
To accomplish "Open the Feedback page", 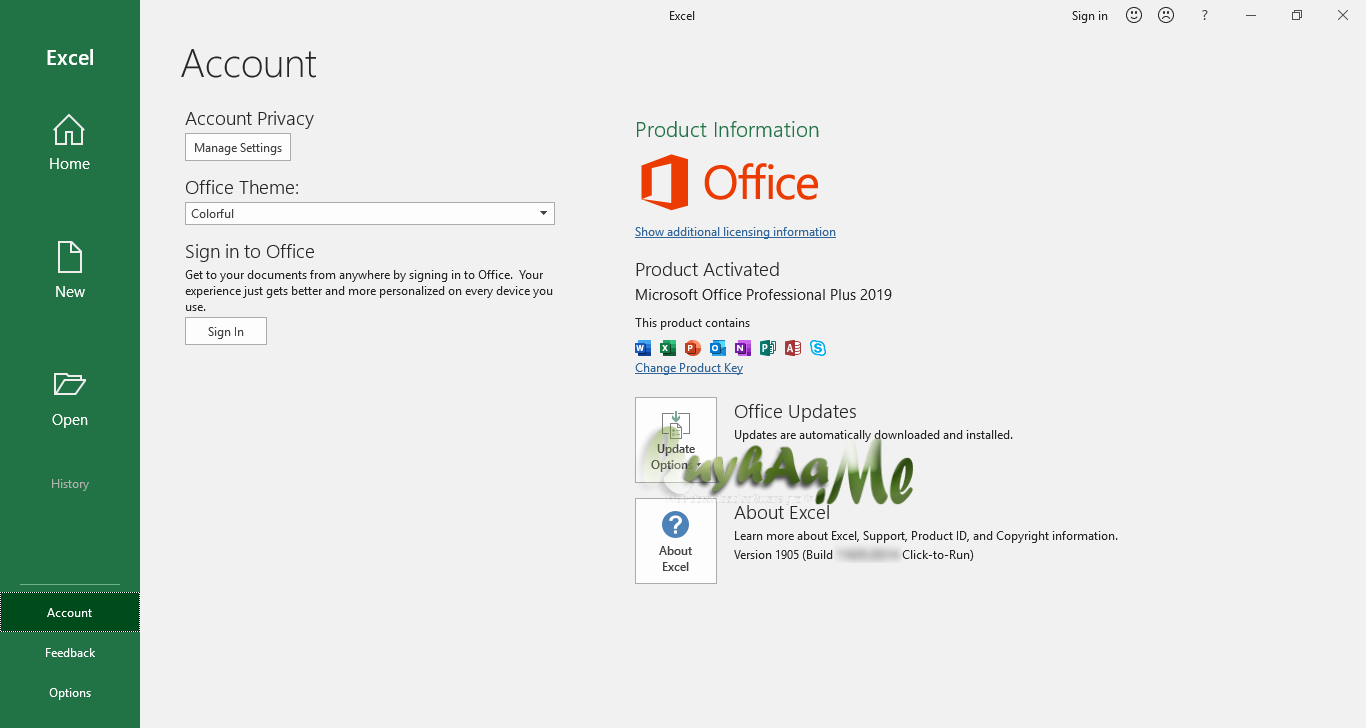I will (70, 653).
